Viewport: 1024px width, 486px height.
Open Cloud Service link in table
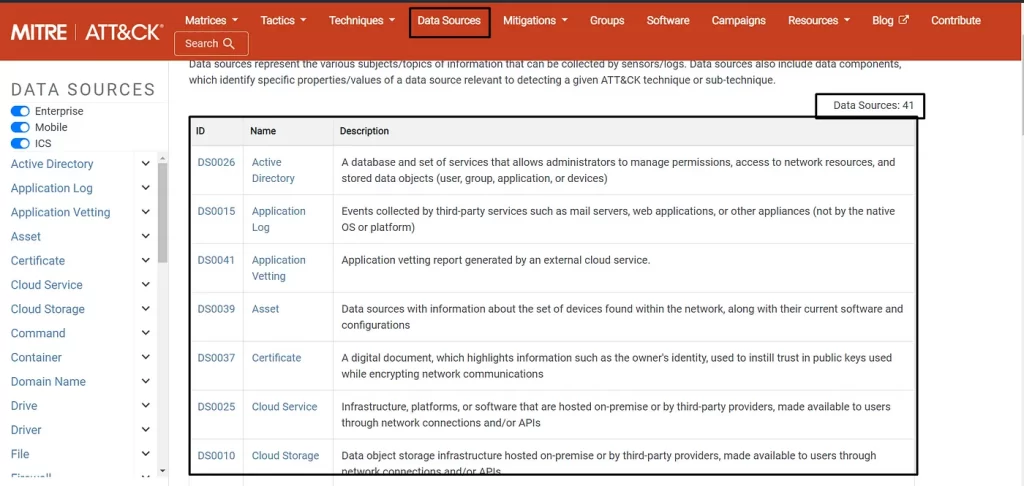284,406
